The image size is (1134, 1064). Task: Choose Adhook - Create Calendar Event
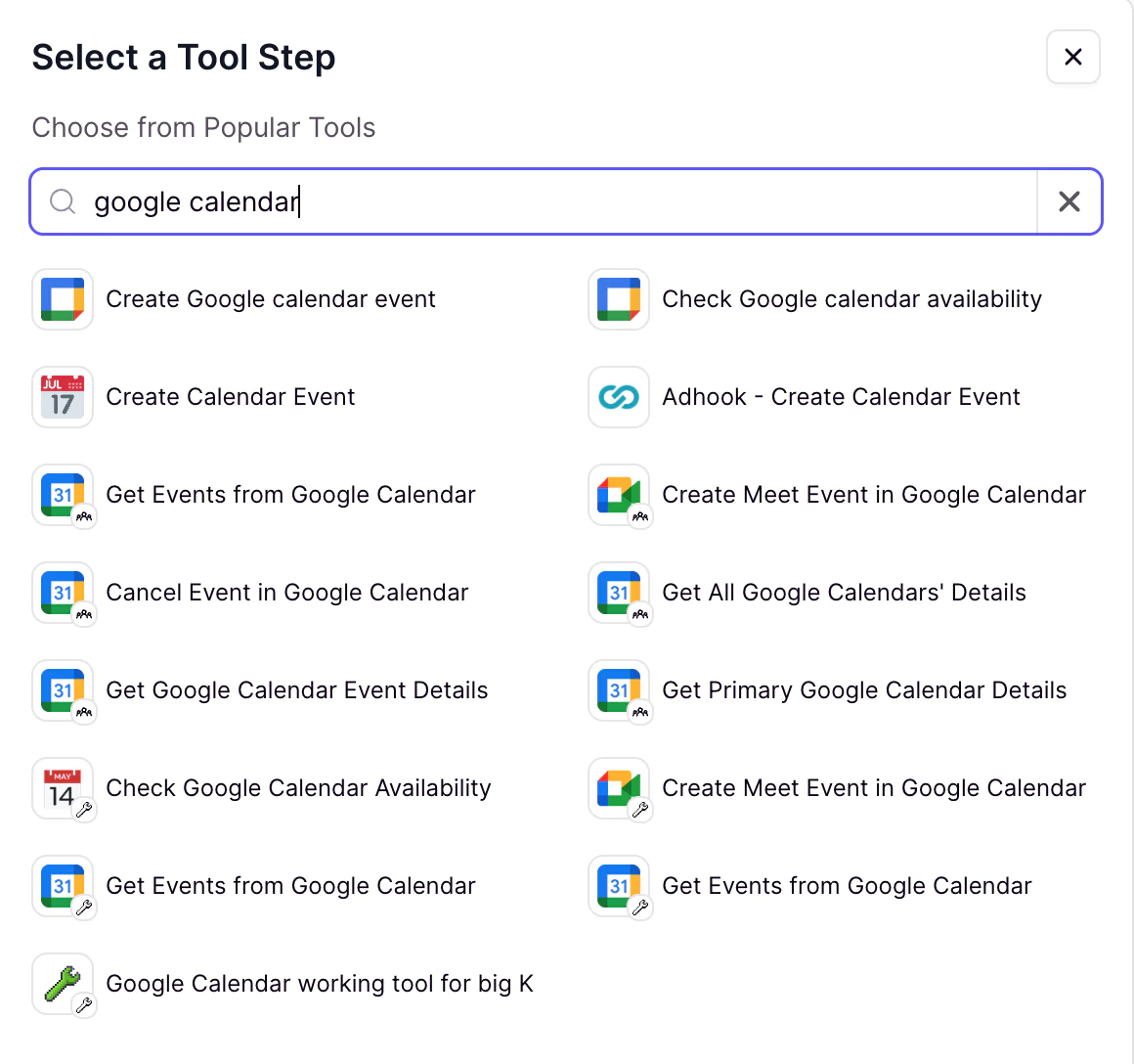[841, 397]
